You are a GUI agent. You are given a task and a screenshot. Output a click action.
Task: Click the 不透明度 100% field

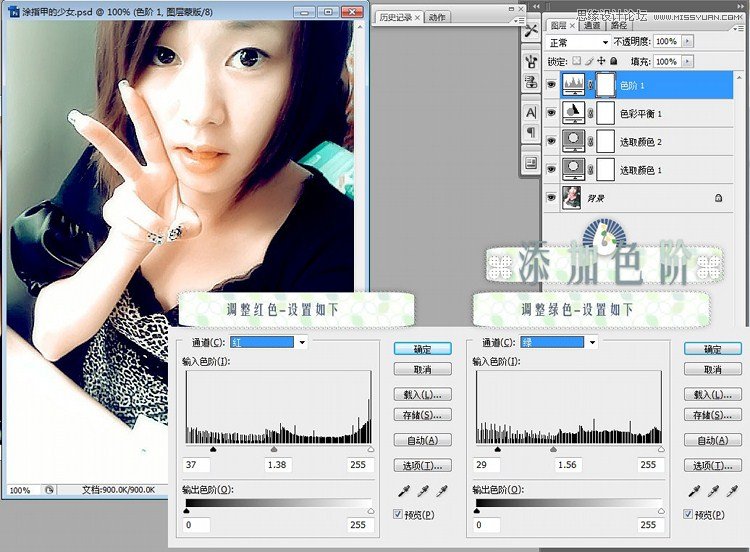point(667,42)
